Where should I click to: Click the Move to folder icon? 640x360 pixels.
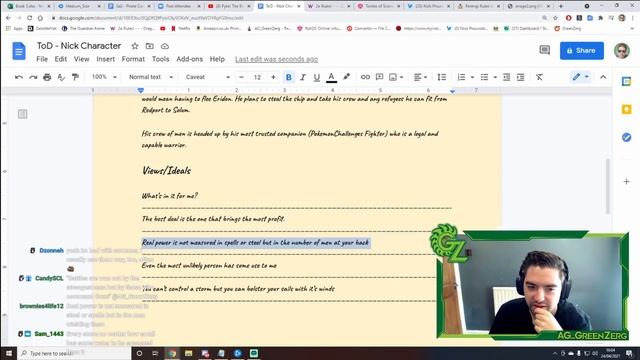(150, 46)
